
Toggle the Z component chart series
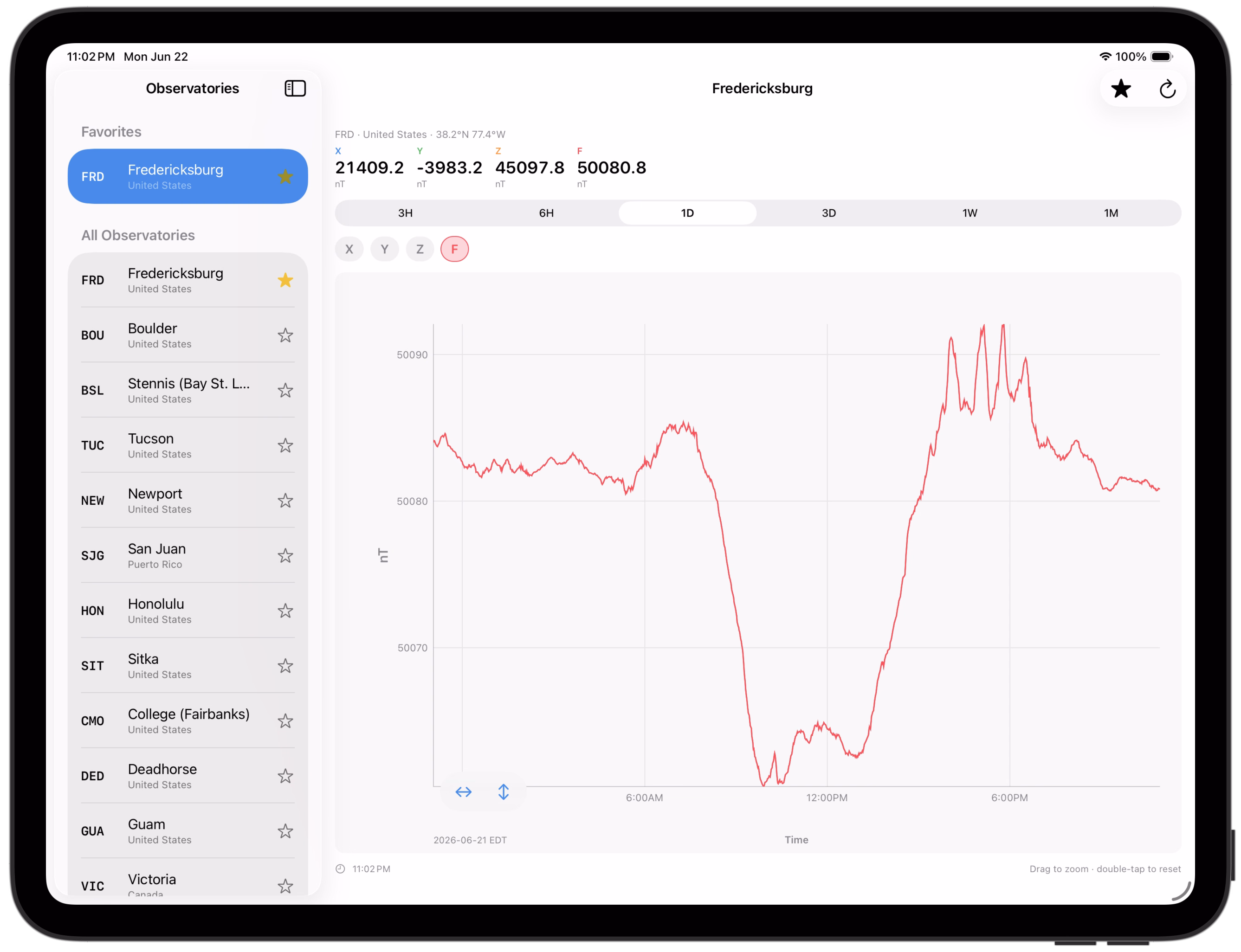pyautogui.click(x=420, y=249)
